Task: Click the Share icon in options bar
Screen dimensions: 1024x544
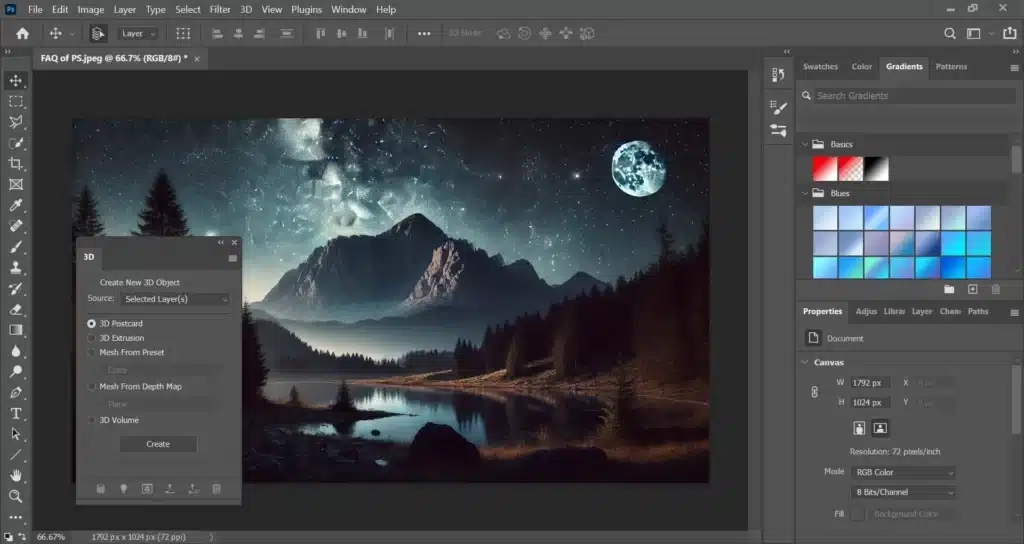Action: pyautogui.click(x=1010, y=33)
